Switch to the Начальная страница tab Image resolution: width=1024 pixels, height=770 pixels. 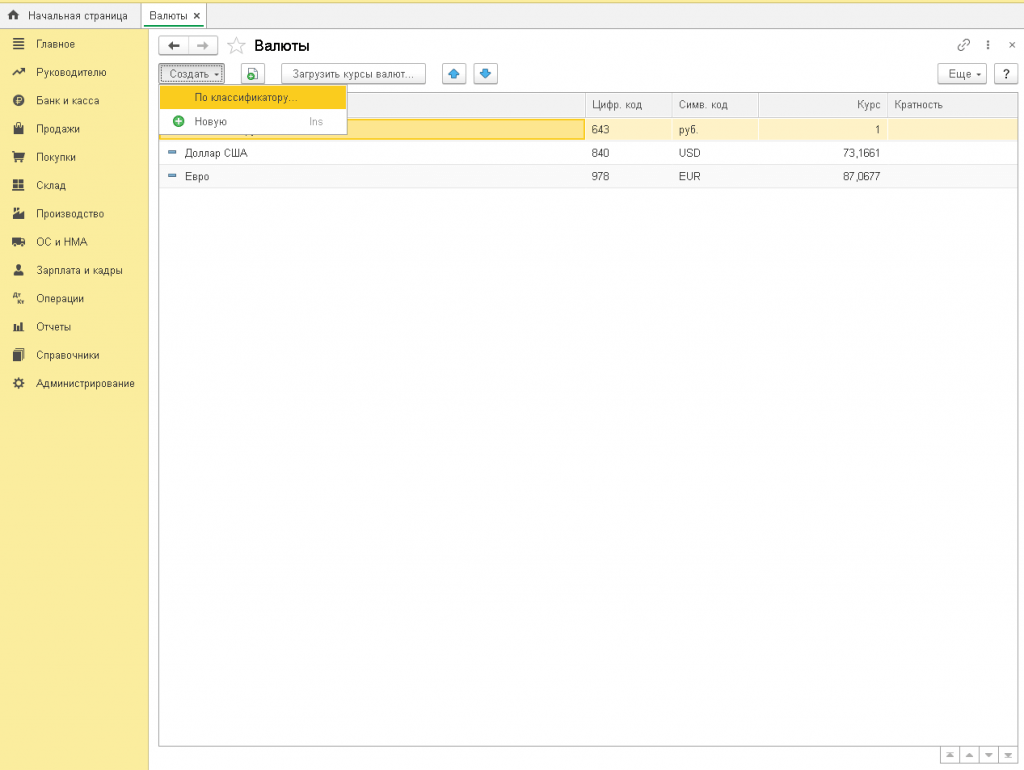tap(69, 16)
